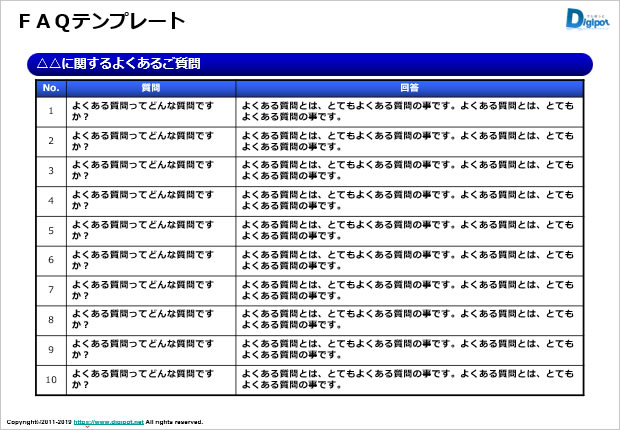Click the 'All rights reserved.' footer text
The image size is (620, 430).
point(174,422)
